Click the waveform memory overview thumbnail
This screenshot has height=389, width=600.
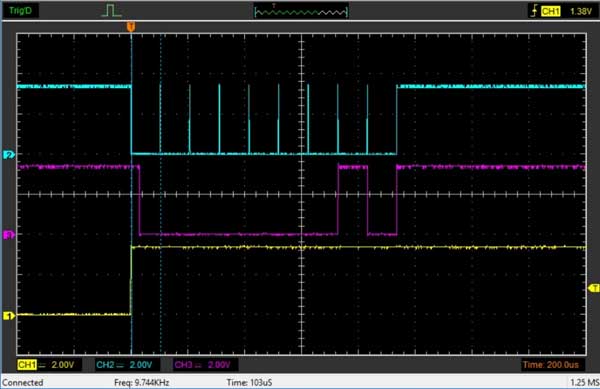point(301,11)
